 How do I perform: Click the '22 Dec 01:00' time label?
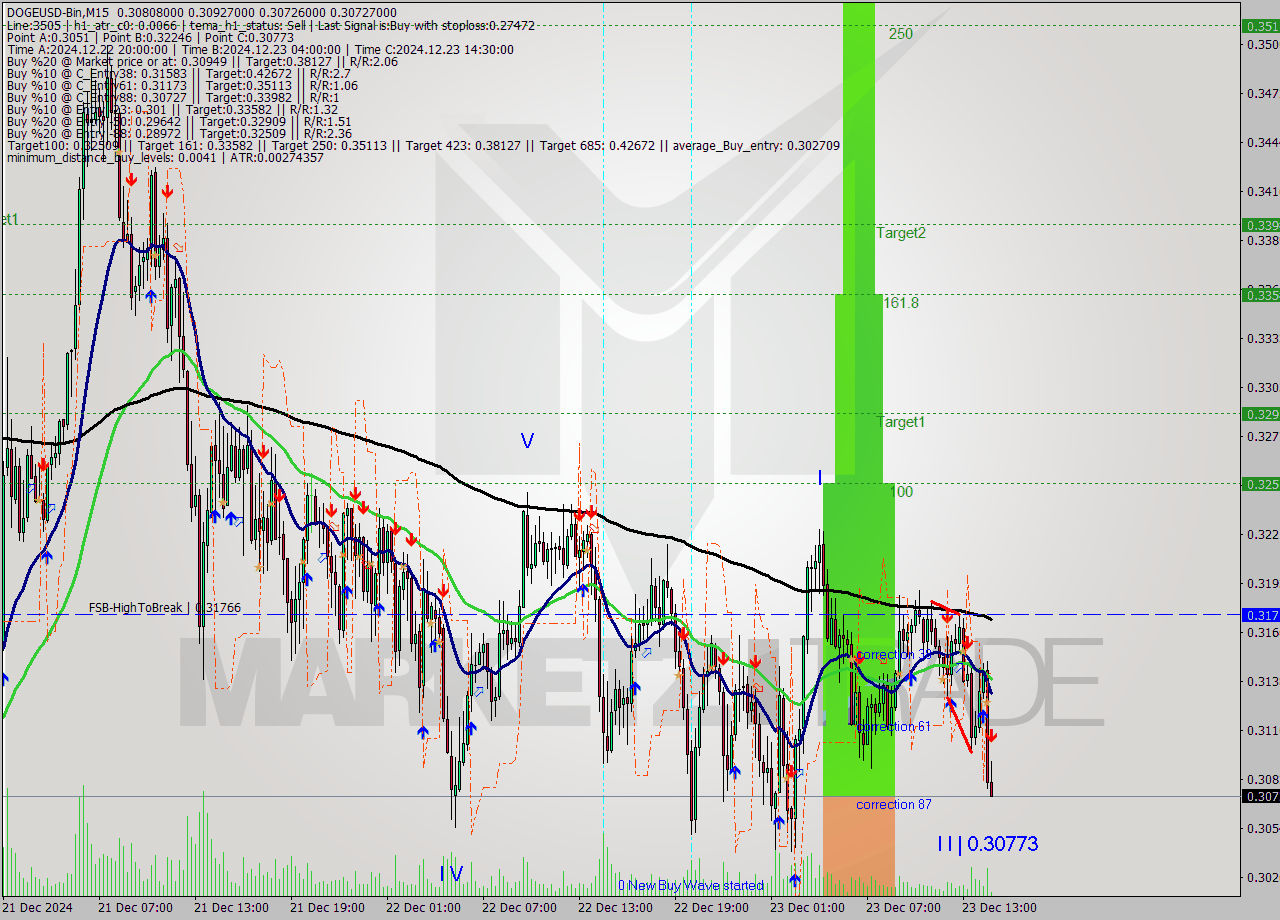(423, 908)
